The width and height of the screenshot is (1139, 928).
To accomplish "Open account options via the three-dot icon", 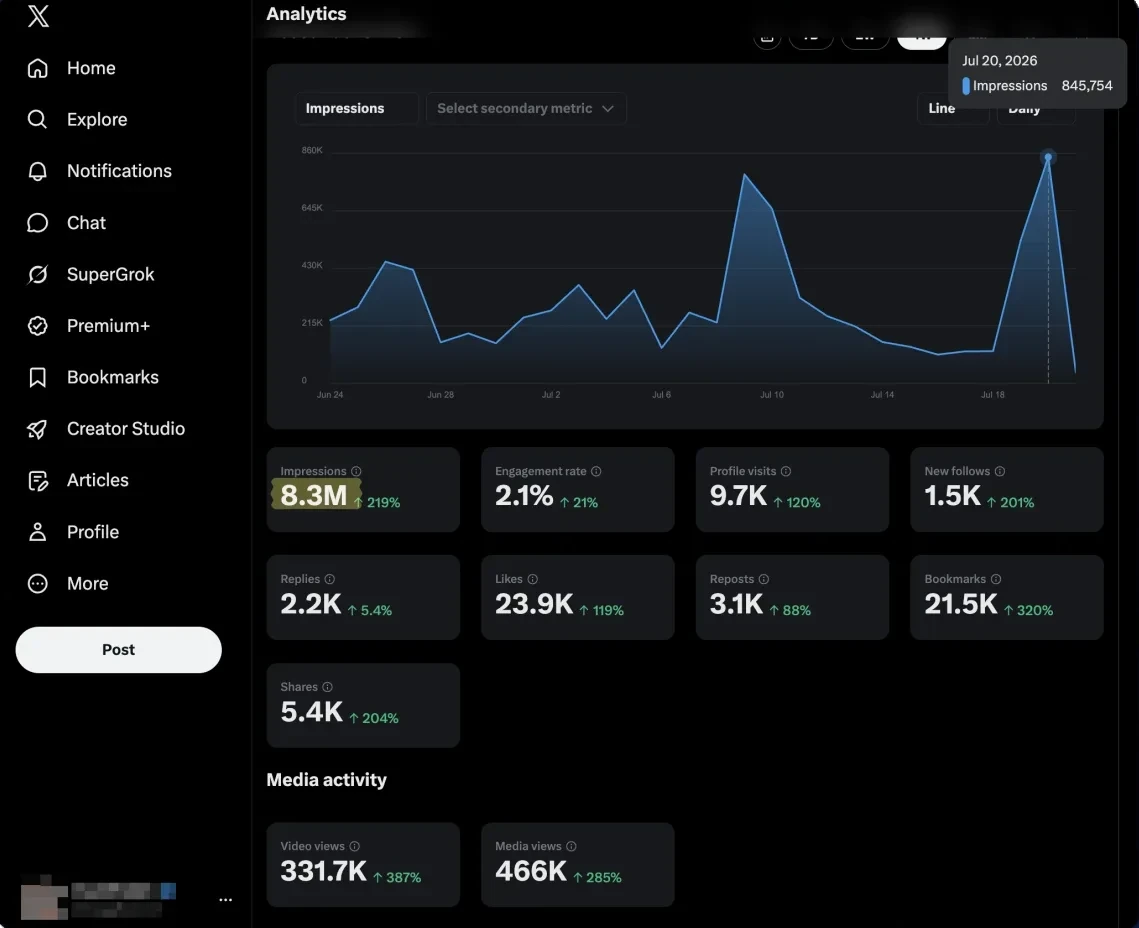I will 226,900.
